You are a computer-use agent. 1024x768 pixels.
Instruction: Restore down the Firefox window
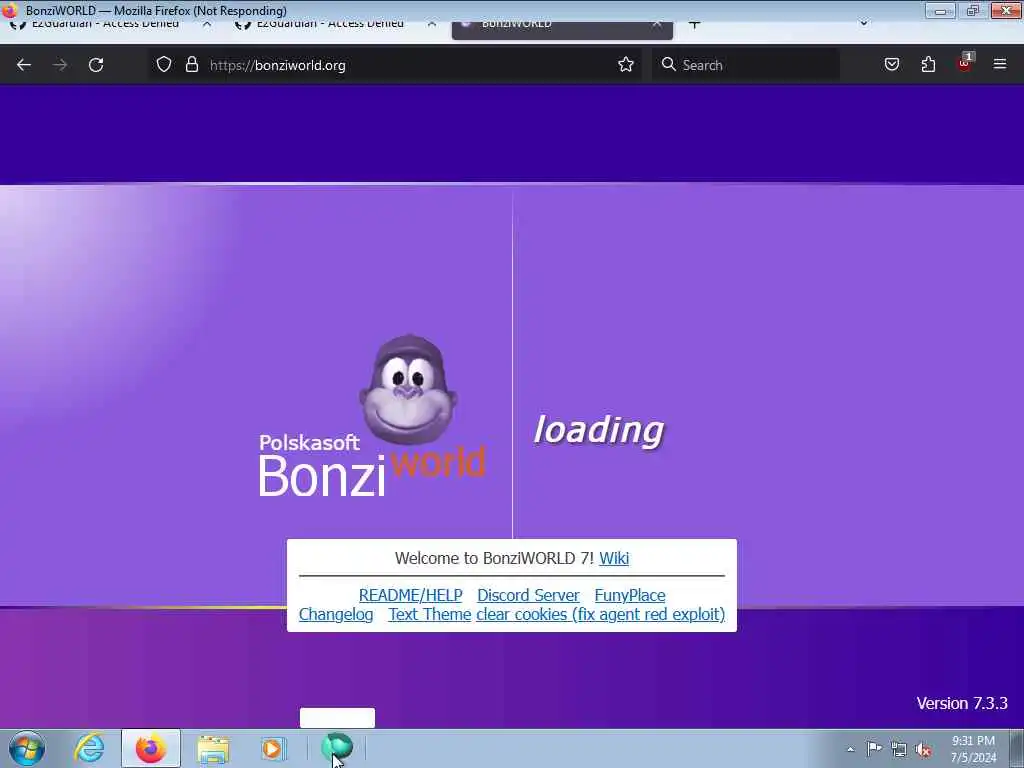pos(972,10)
